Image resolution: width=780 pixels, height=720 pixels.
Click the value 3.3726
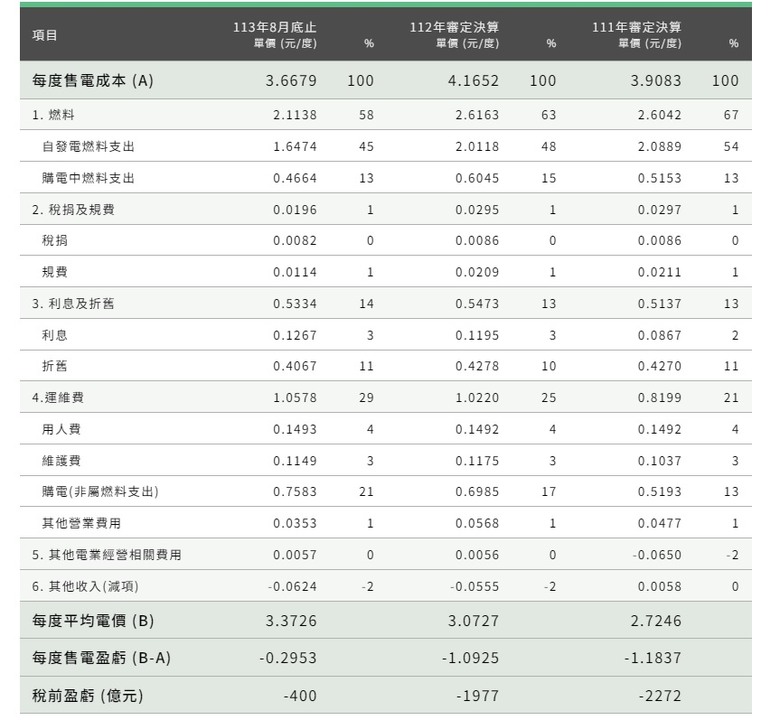291,621
